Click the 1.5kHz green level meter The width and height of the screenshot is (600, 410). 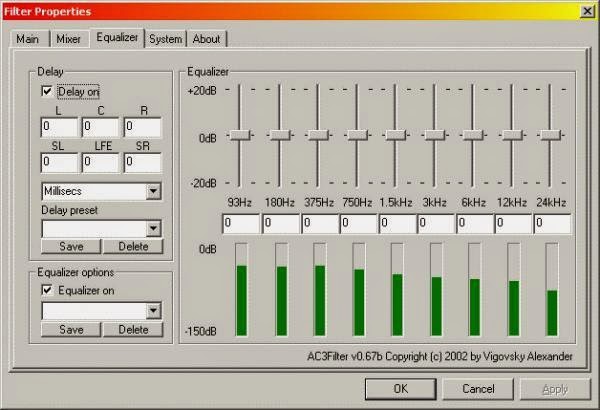pyautogui.click(x=397, y=289)
